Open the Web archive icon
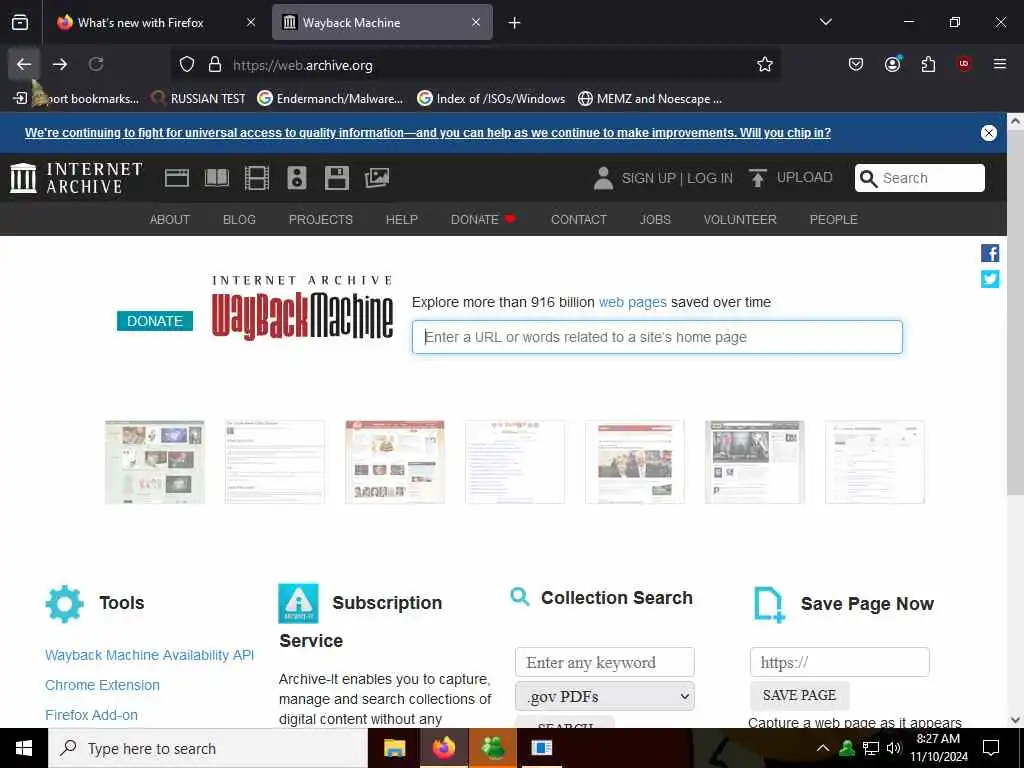 pos(177,178)
